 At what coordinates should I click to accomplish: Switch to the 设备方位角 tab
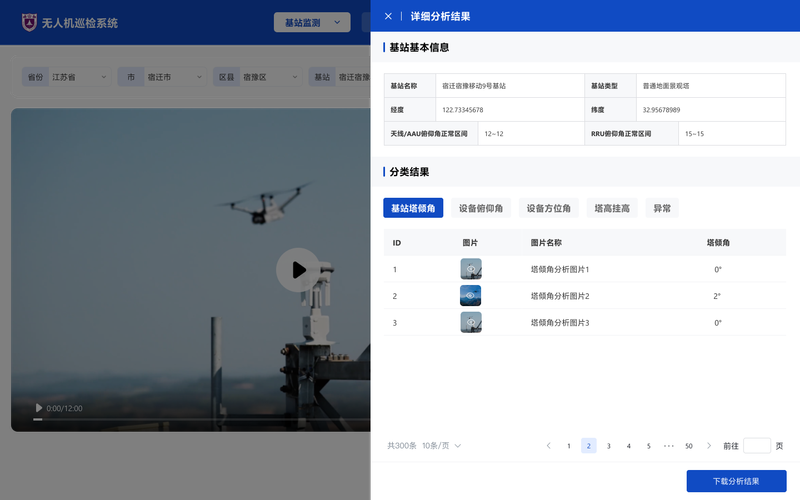tap(548, 208)
